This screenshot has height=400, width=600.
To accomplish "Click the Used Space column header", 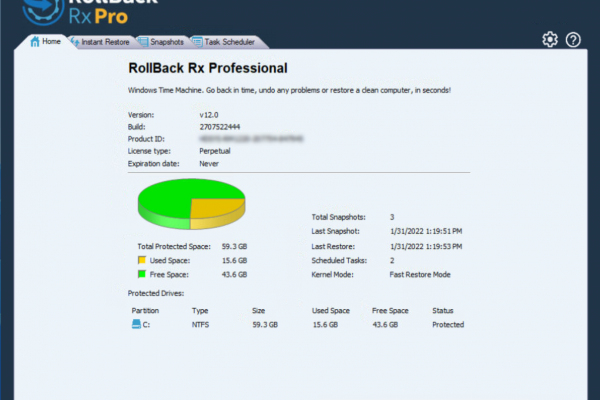I will click(x=331, y=310).
